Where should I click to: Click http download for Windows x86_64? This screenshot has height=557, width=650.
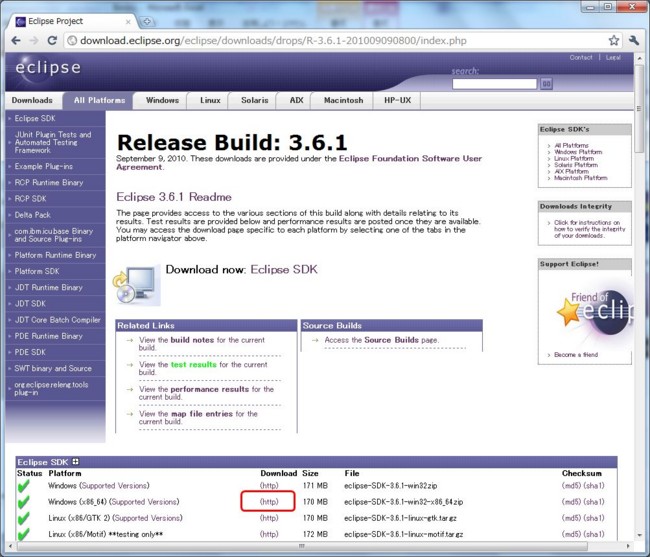coord(269,502)
